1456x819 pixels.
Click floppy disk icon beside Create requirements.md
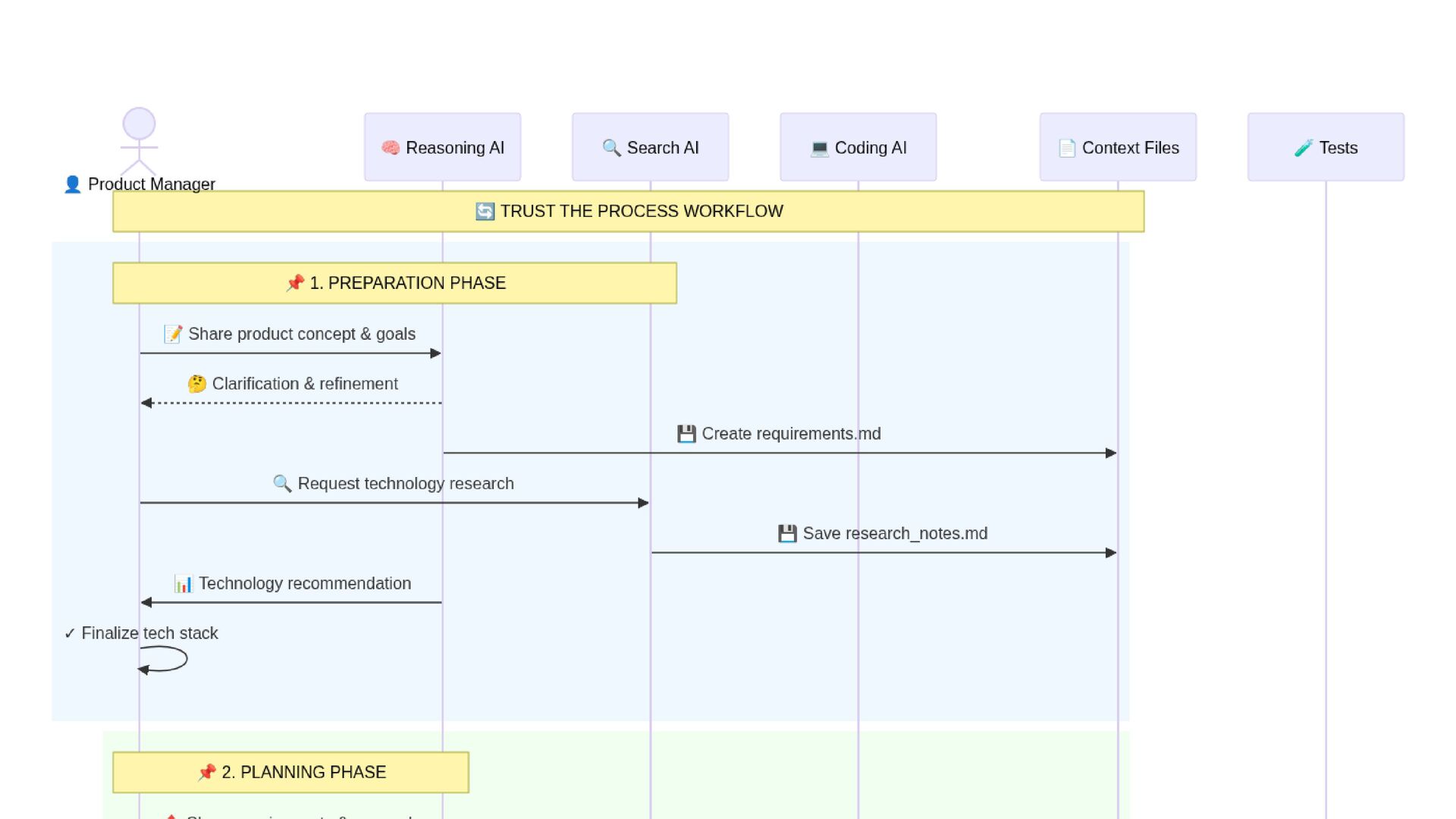(x=686, y=434)
